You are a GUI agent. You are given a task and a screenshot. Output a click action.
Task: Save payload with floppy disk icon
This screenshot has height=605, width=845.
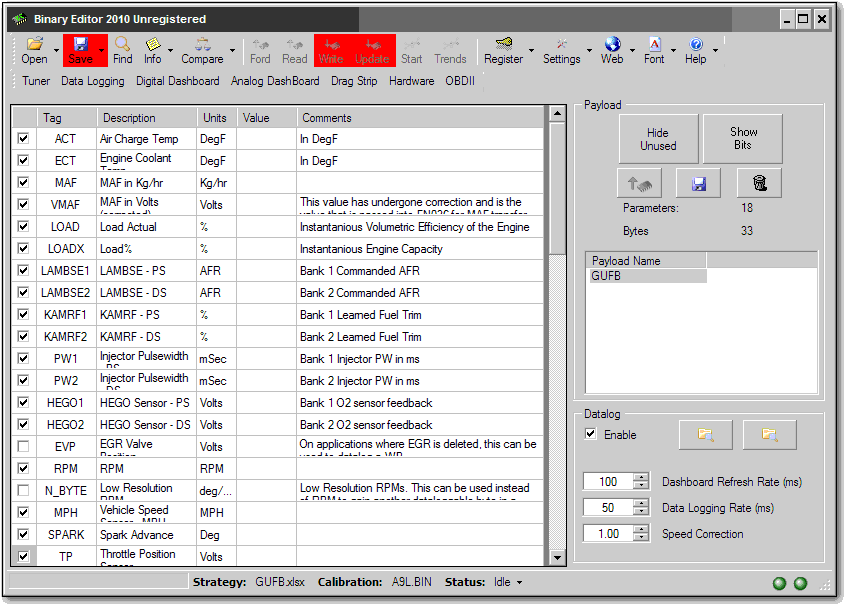tap(698, 183)
